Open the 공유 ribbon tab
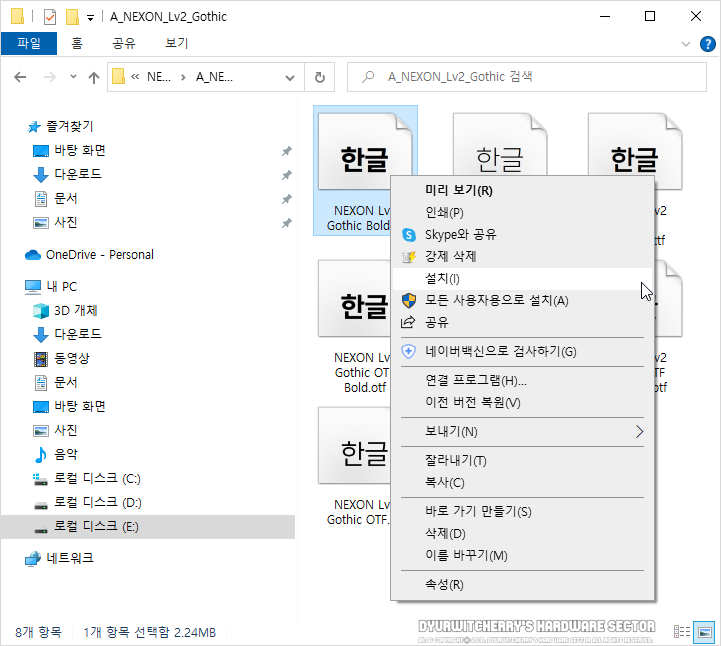The width and height of the screenshot is (721, 646). (x=124, y=44)
